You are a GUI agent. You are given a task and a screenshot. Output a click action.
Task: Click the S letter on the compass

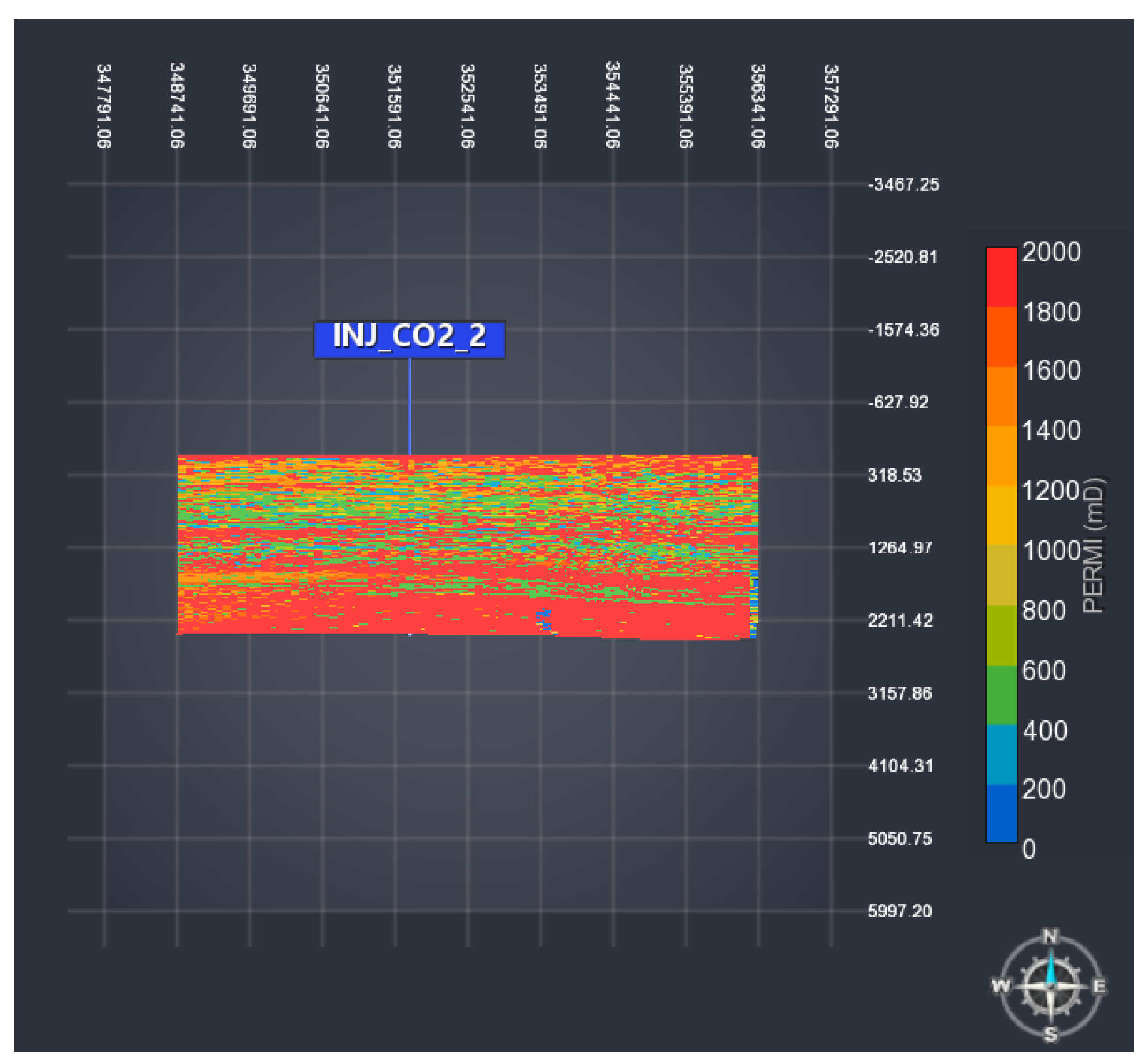(1050, 1035)
